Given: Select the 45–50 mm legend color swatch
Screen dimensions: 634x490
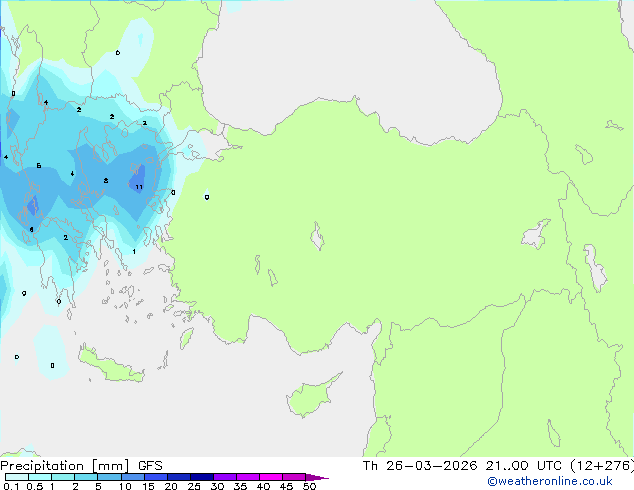Looking at the screenshot, I should (x=294, y=477).
